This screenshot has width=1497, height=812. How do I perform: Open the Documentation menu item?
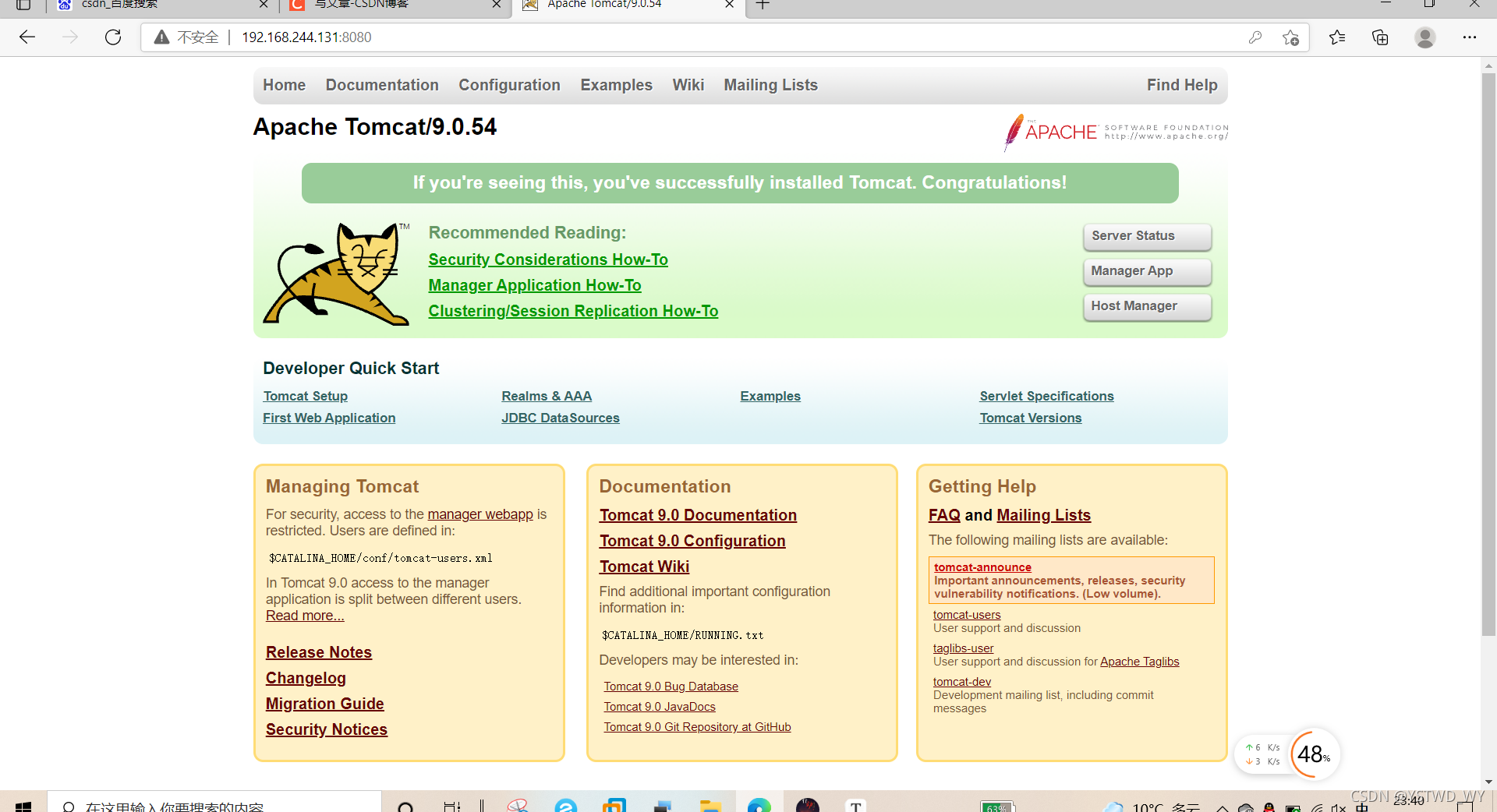tap(382, 85)
